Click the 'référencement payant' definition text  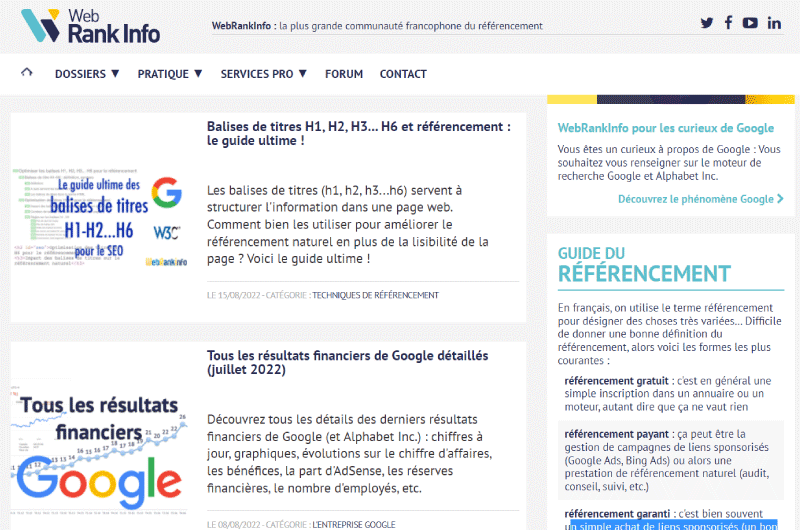[x=667, y=460]
